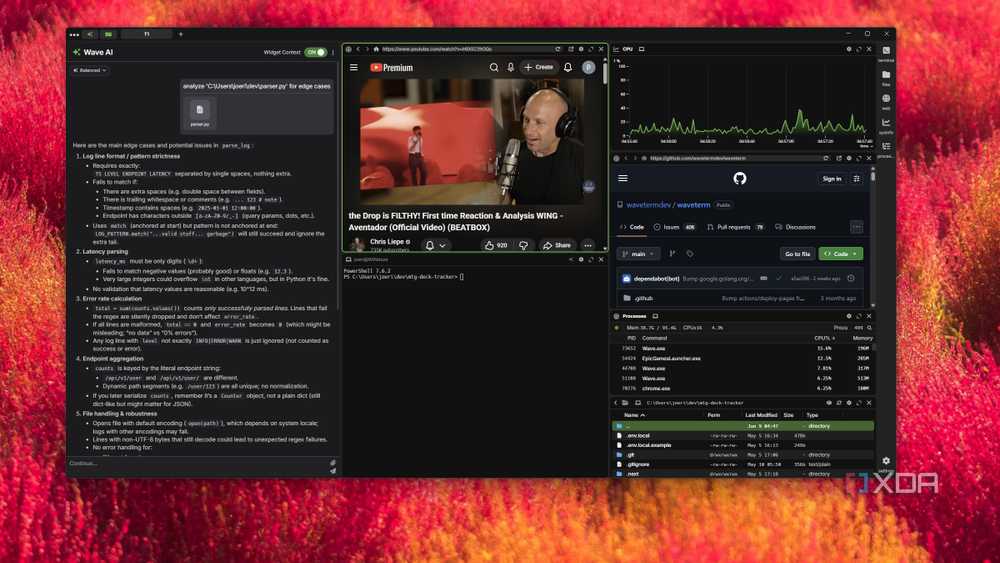This screenshot has height=563, width=1000.
Task: Turn off the Widget Context toggle
Action: [x=315, y=52]
